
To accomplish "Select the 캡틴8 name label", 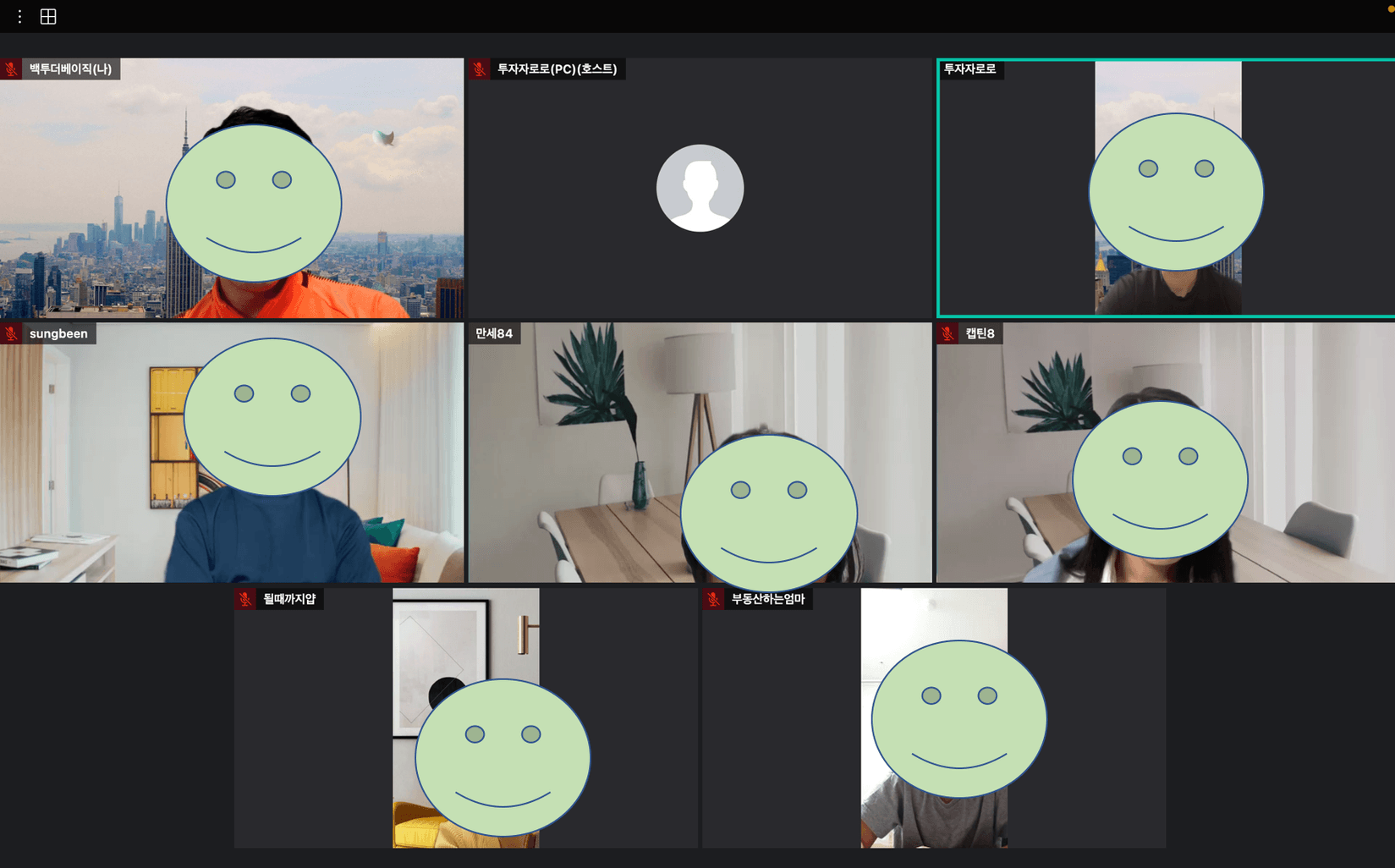I will 980,333.
